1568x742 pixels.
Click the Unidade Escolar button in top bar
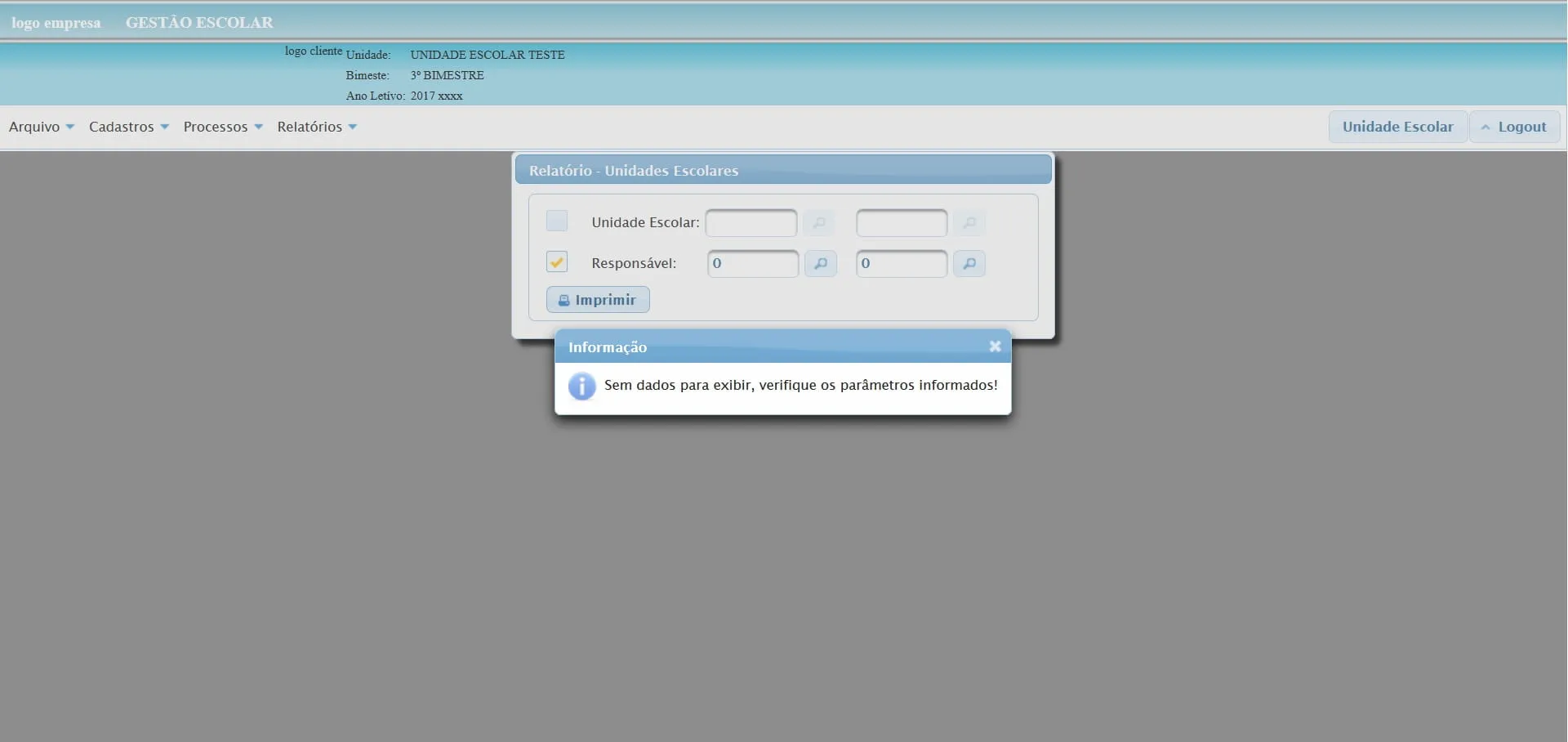click(x=1398, y=127)
